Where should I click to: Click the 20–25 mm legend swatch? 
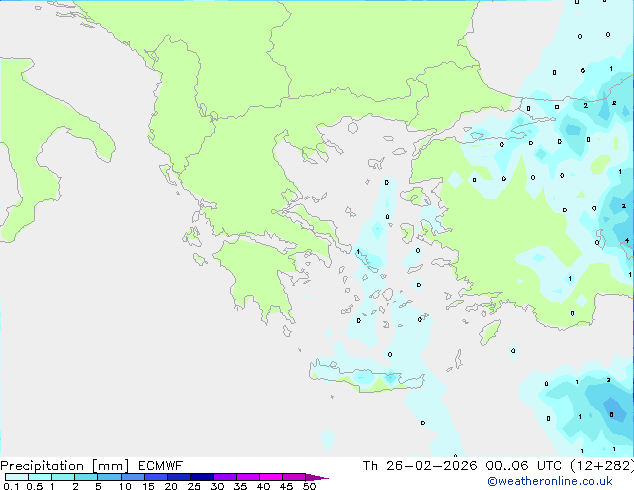point(179,477)
